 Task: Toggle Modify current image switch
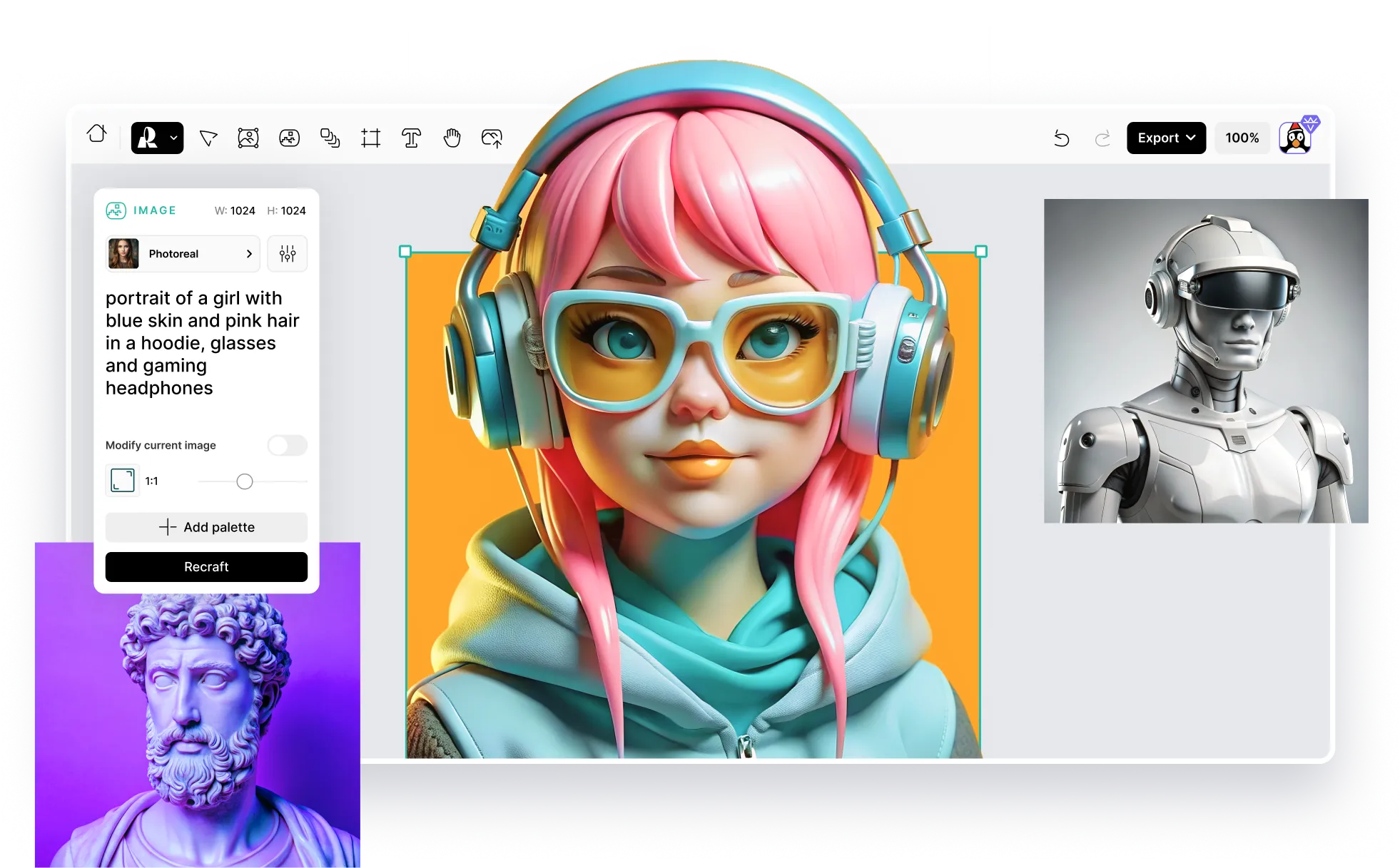[287, 446]
